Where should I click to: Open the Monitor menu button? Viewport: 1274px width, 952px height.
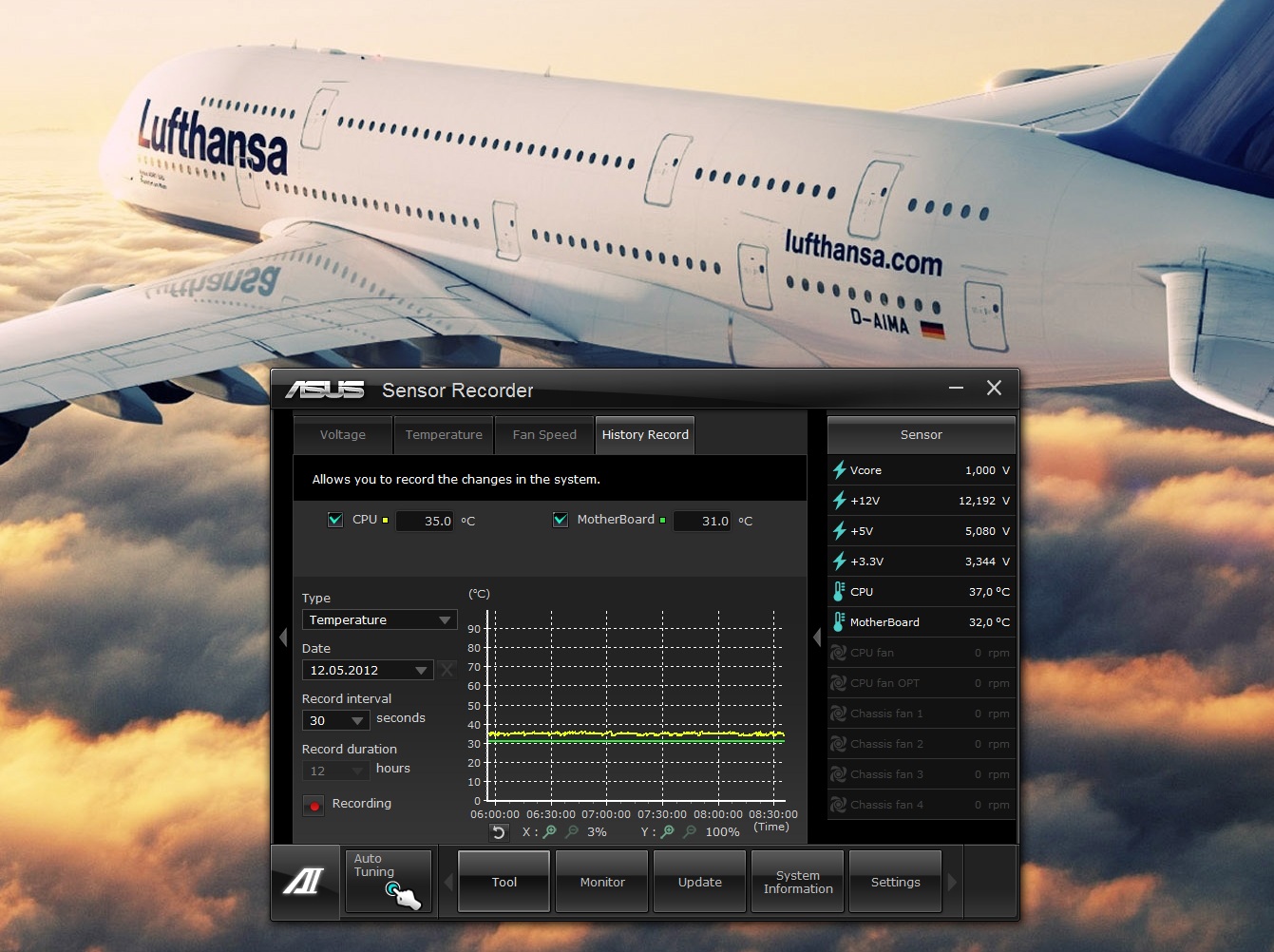click(x=602, y=882)
